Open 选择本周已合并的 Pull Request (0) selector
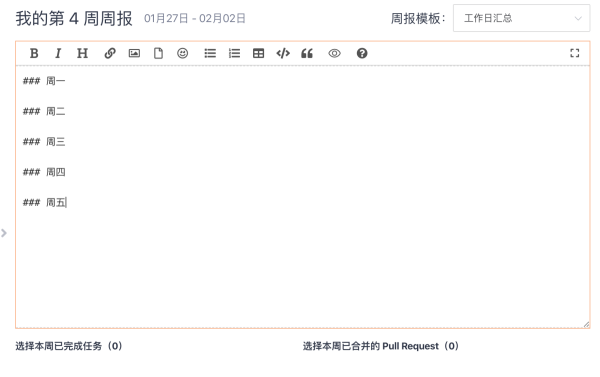600x377 pixels. point(381,346)
